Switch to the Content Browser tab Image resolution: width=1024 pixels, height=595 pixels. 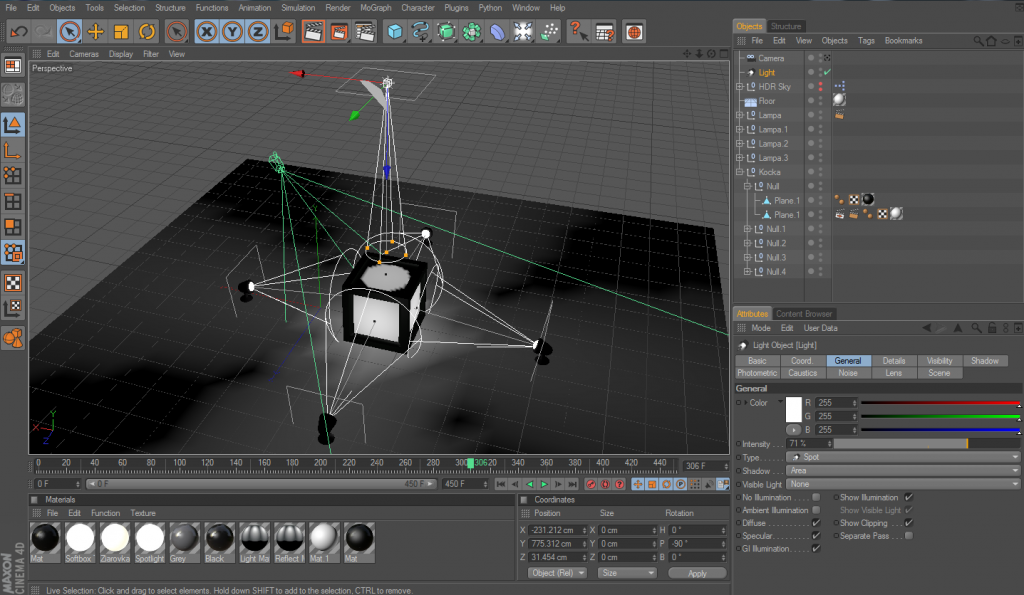(x=805, y=314)
